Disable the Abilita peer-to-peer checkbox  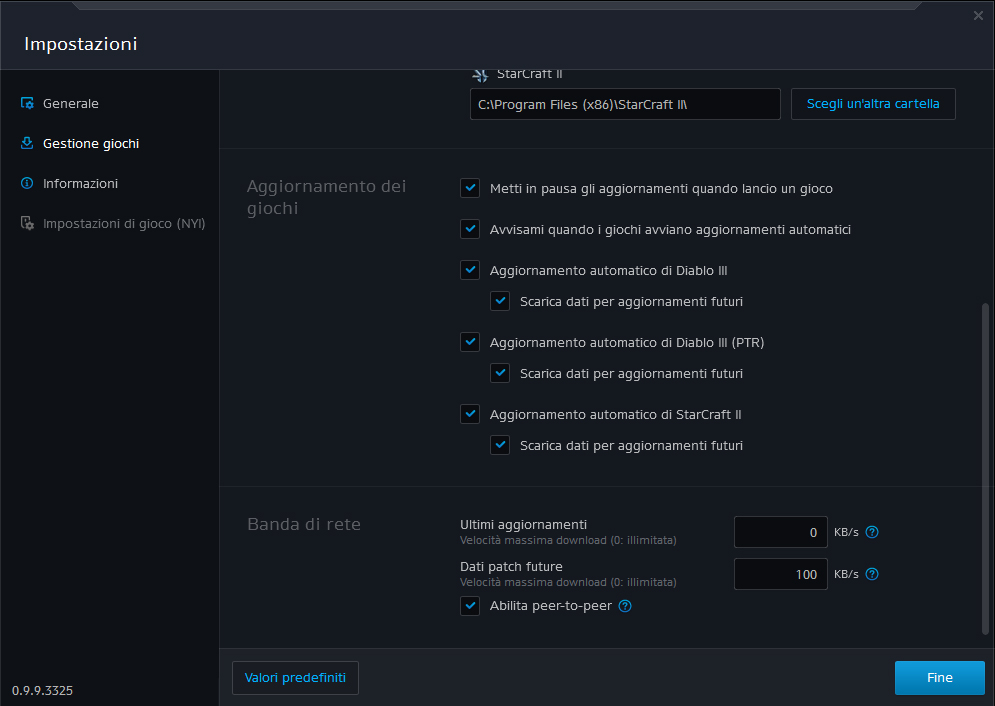(470, 606)
